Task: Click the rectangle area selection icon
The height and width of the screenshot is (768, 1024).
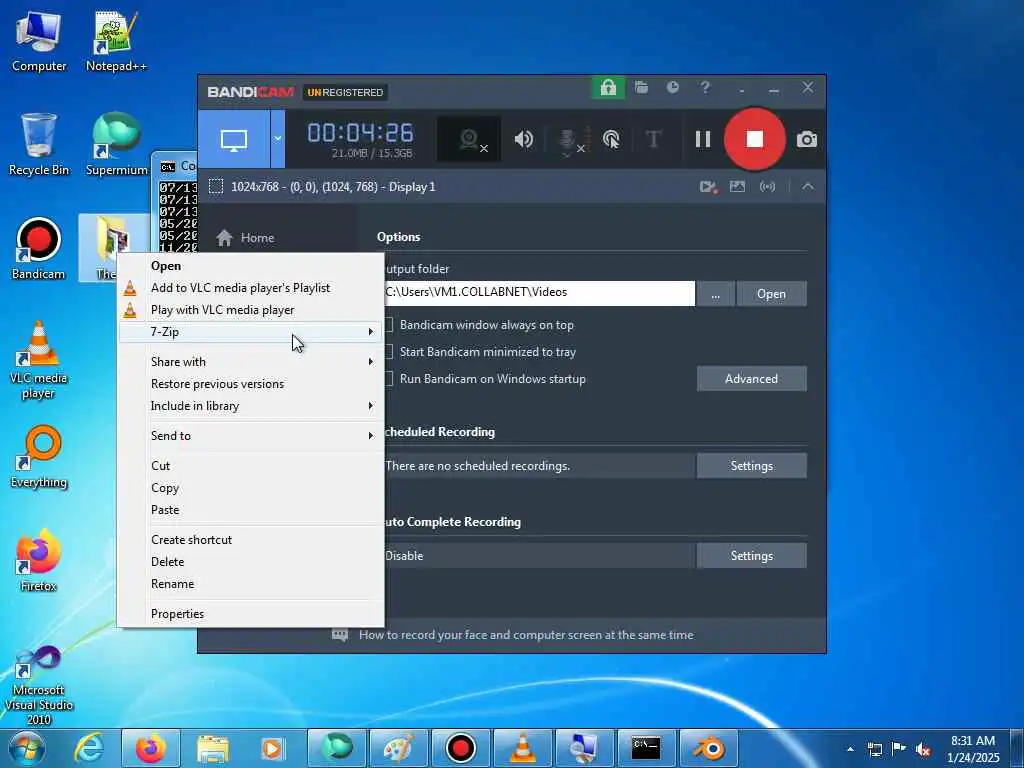Action: 216,187
